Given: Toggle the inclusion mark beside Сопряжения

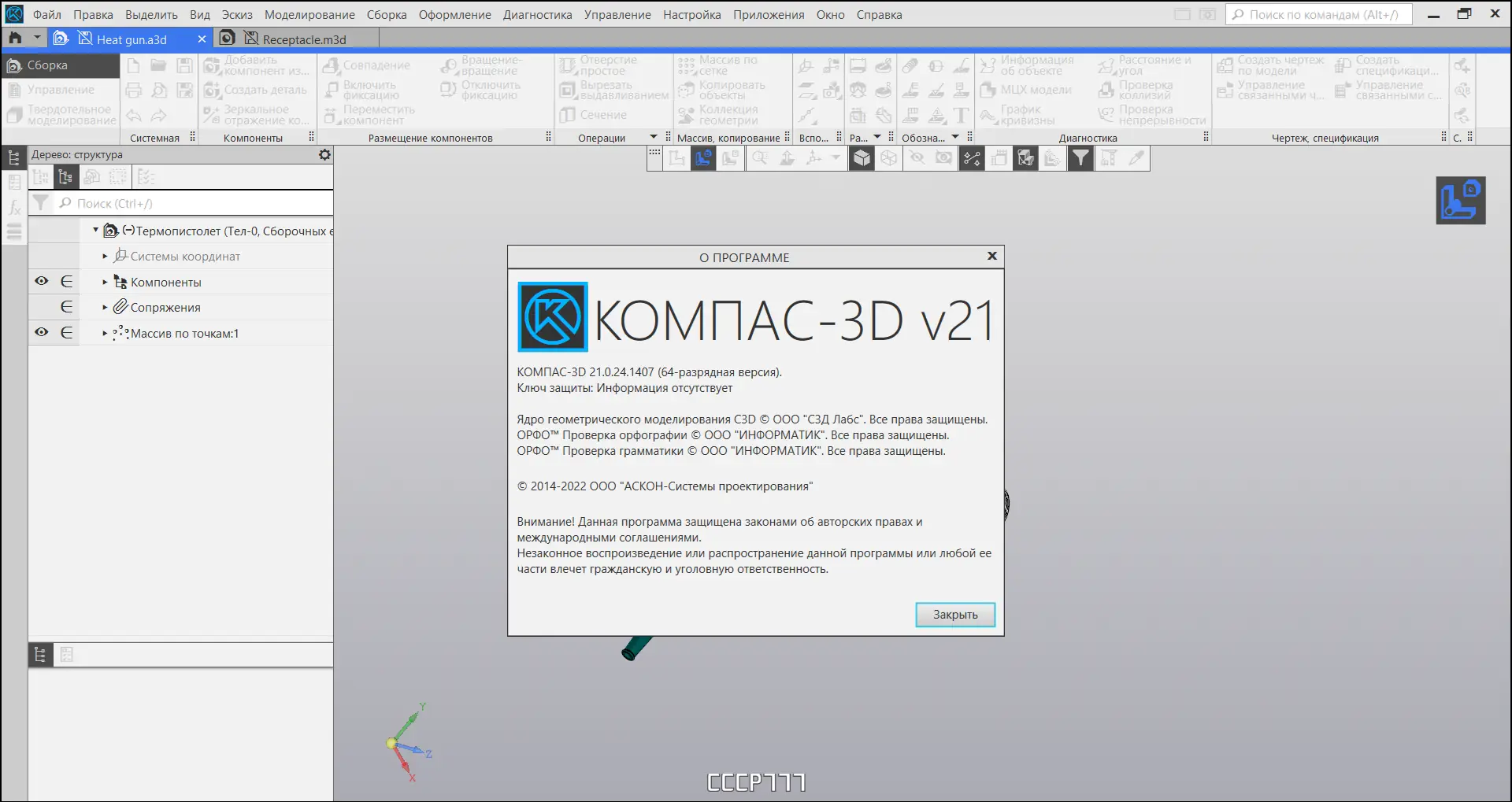Looking at the screenshot, I should coord(67,307).
